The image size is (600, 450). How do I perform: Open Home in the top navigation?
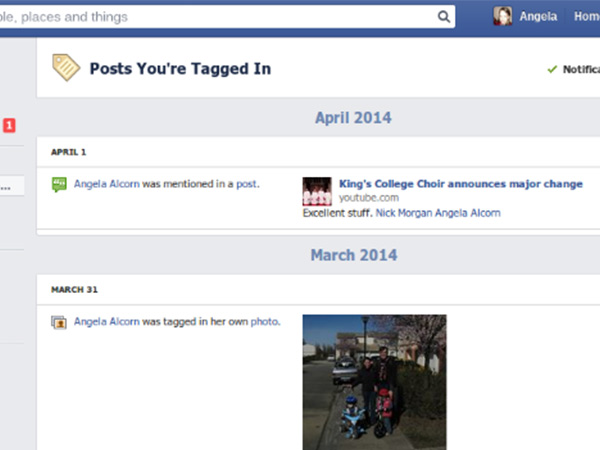(x=587, y=16)
